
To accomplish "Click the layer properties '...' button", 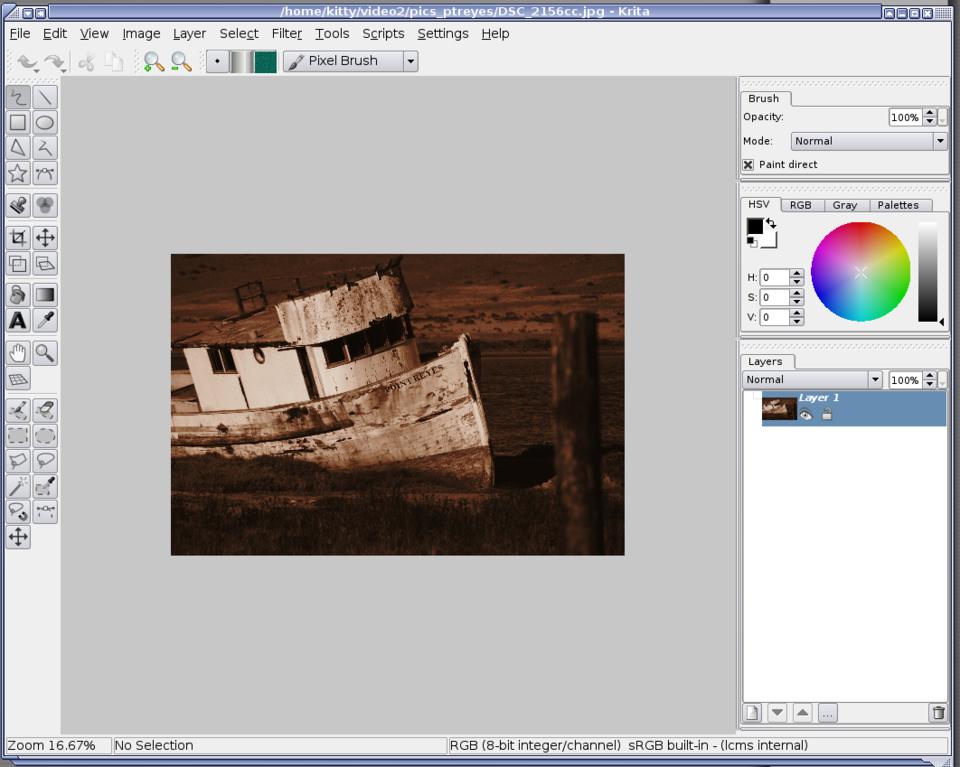I will (827, 713).
